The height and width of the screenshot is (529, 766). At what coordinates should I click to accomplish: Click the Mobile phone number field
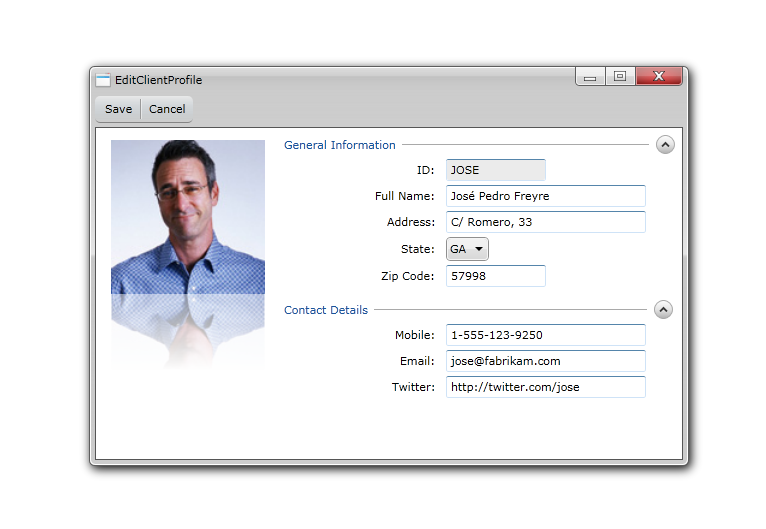(x=545, y=335)
